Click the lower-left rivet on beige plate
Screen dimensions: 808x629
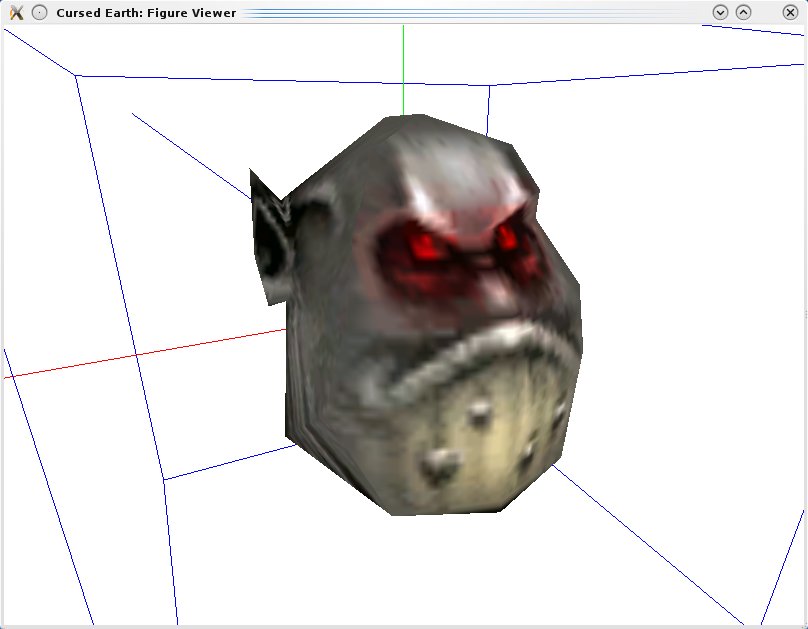[x=441, y=462]
